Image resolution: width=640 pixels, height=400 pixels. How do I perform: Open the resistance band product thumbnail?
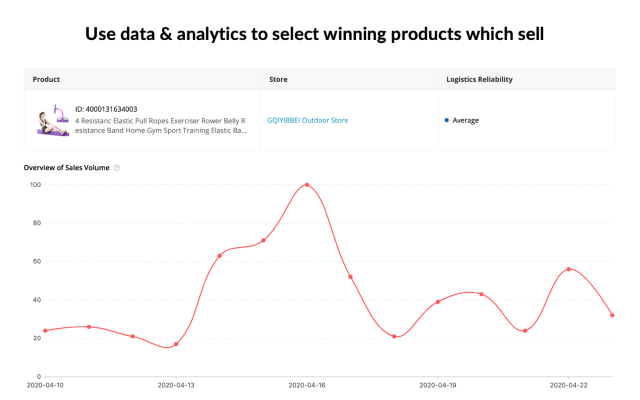[52, 122]
